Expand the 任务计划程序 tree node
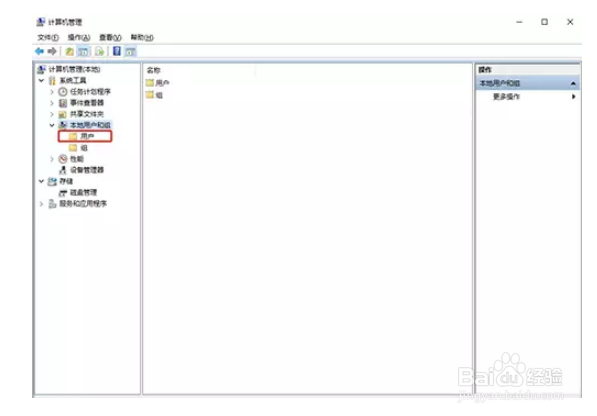The width and height of the screenshot is (597, 416). [x=52, y=92]
